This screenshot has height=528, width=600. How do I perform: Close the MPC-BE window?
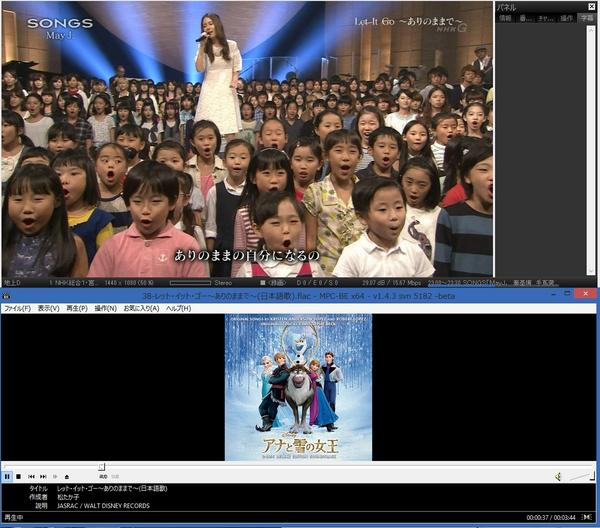[x=585, y=294]
